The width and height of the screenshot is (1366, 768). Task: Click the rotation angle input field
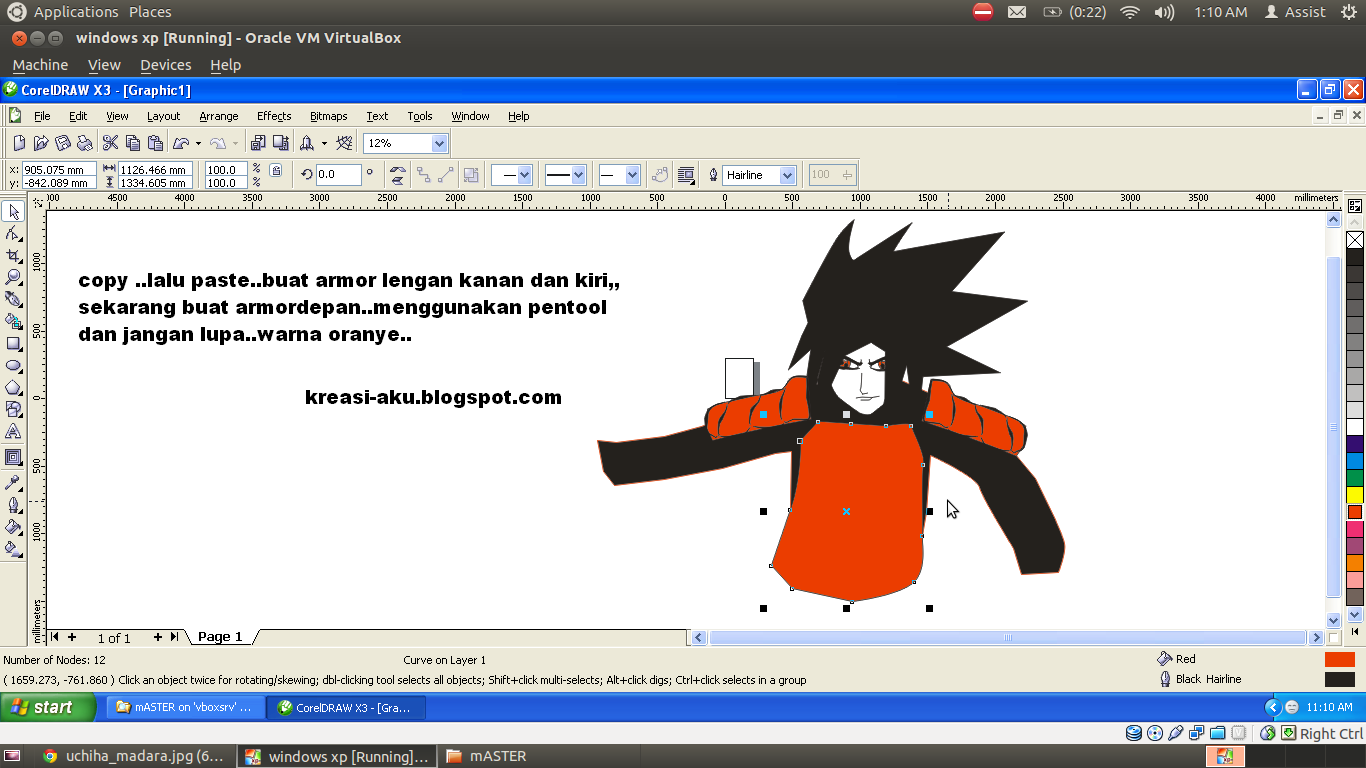338,175
